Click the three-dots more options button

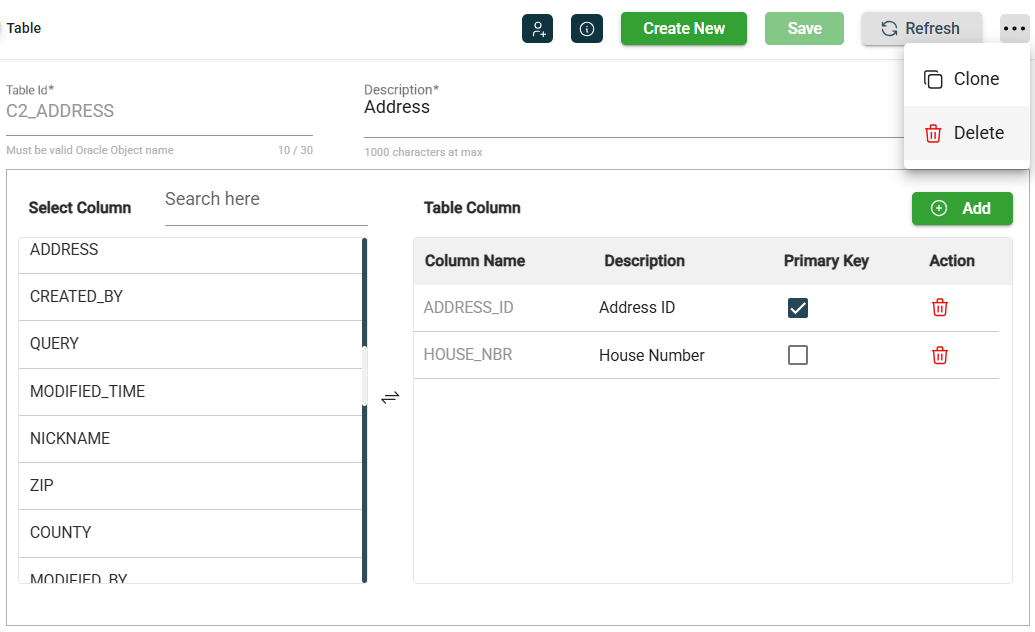pos(1014,29)
